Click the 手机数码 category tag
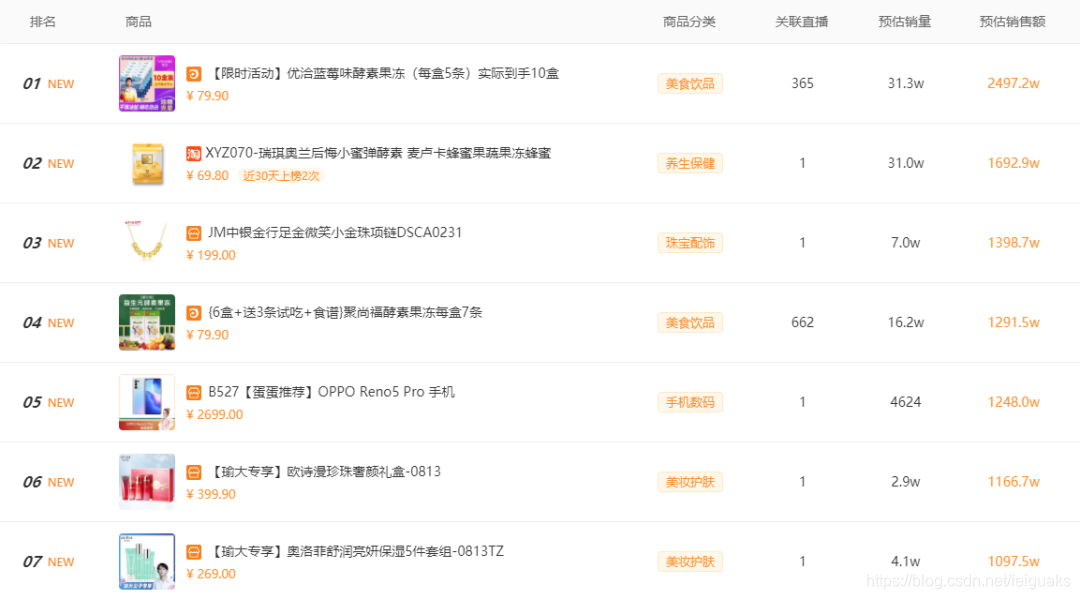The width and height of the screenshot is (1080, 599). click(690, 403)
